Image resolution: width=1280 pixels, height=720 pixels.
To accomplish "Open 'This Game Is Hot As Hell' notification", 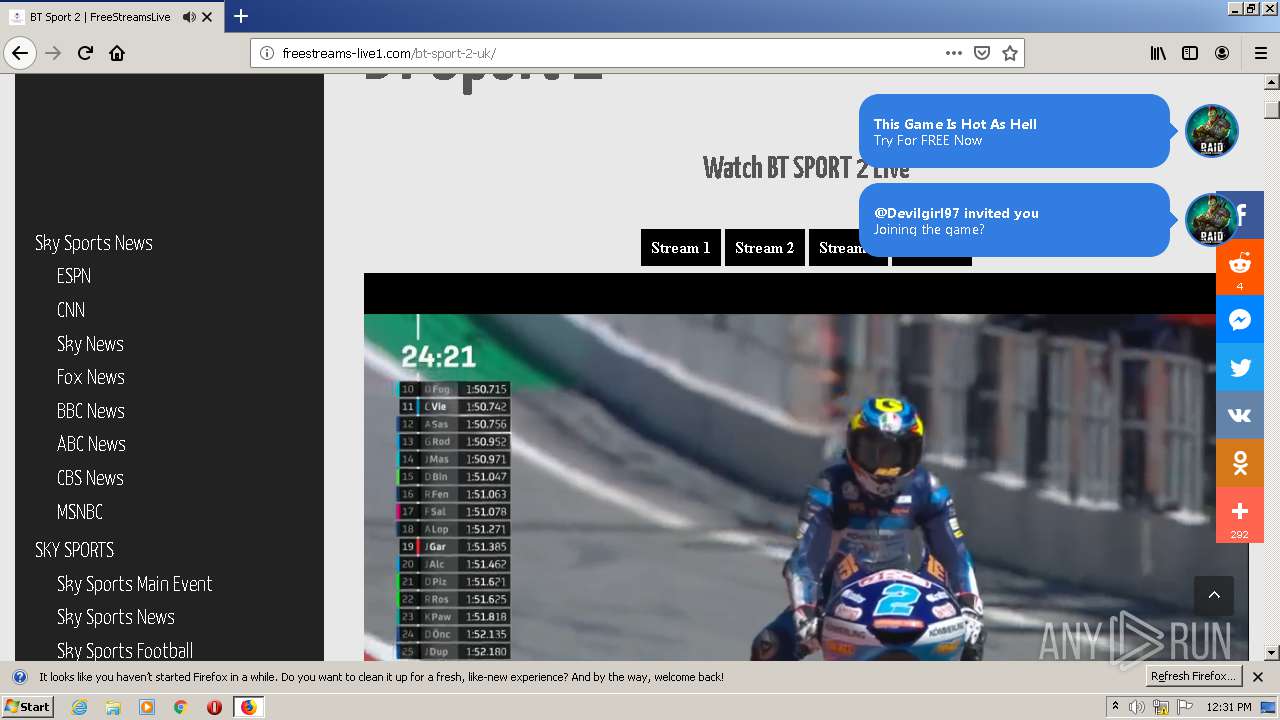I will click(x=1014, y=131).
